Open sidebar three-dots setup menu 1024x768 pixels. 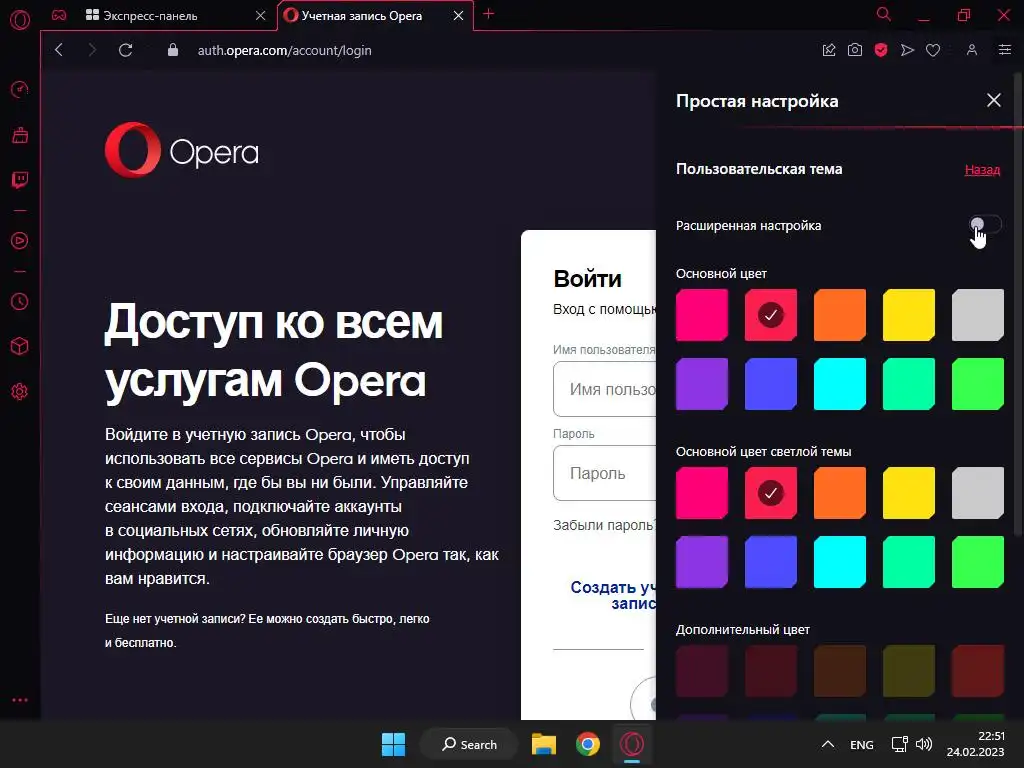(x=20, y=700)
